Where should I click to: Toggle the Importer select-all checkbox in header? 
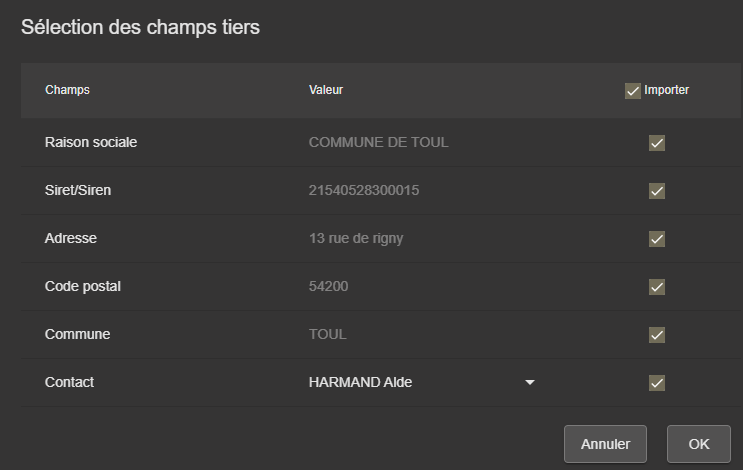[632, 91]
